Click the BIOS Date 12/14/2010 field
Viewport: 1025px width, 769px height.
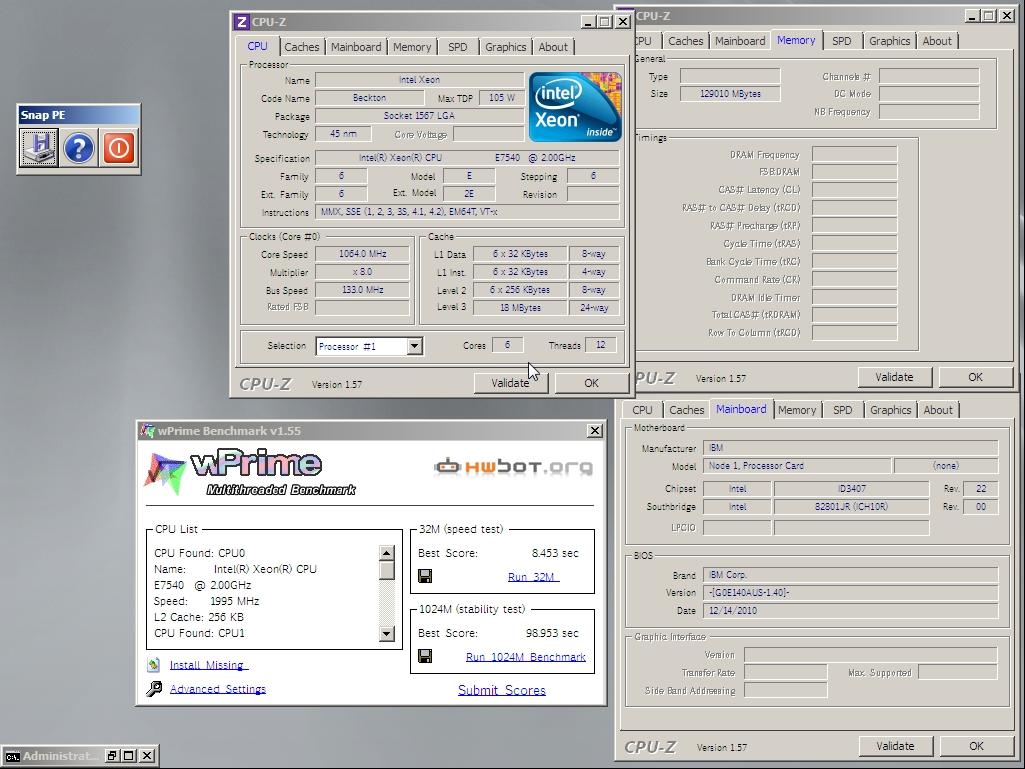click(x=850, y=611)
